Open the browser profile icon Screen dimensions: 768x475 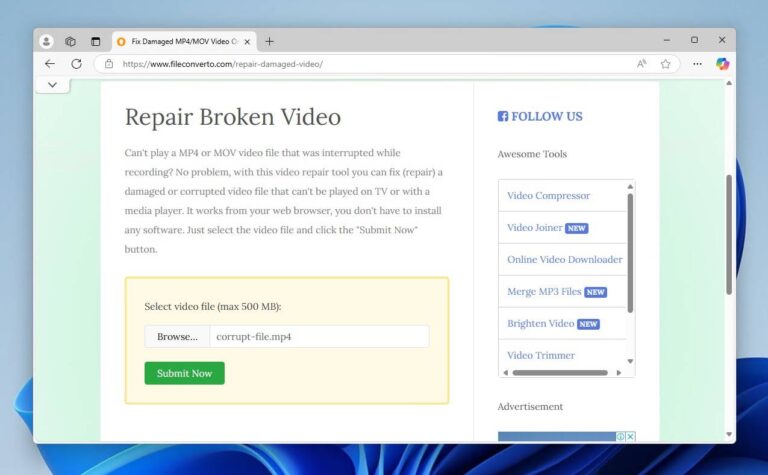(46, 42)
